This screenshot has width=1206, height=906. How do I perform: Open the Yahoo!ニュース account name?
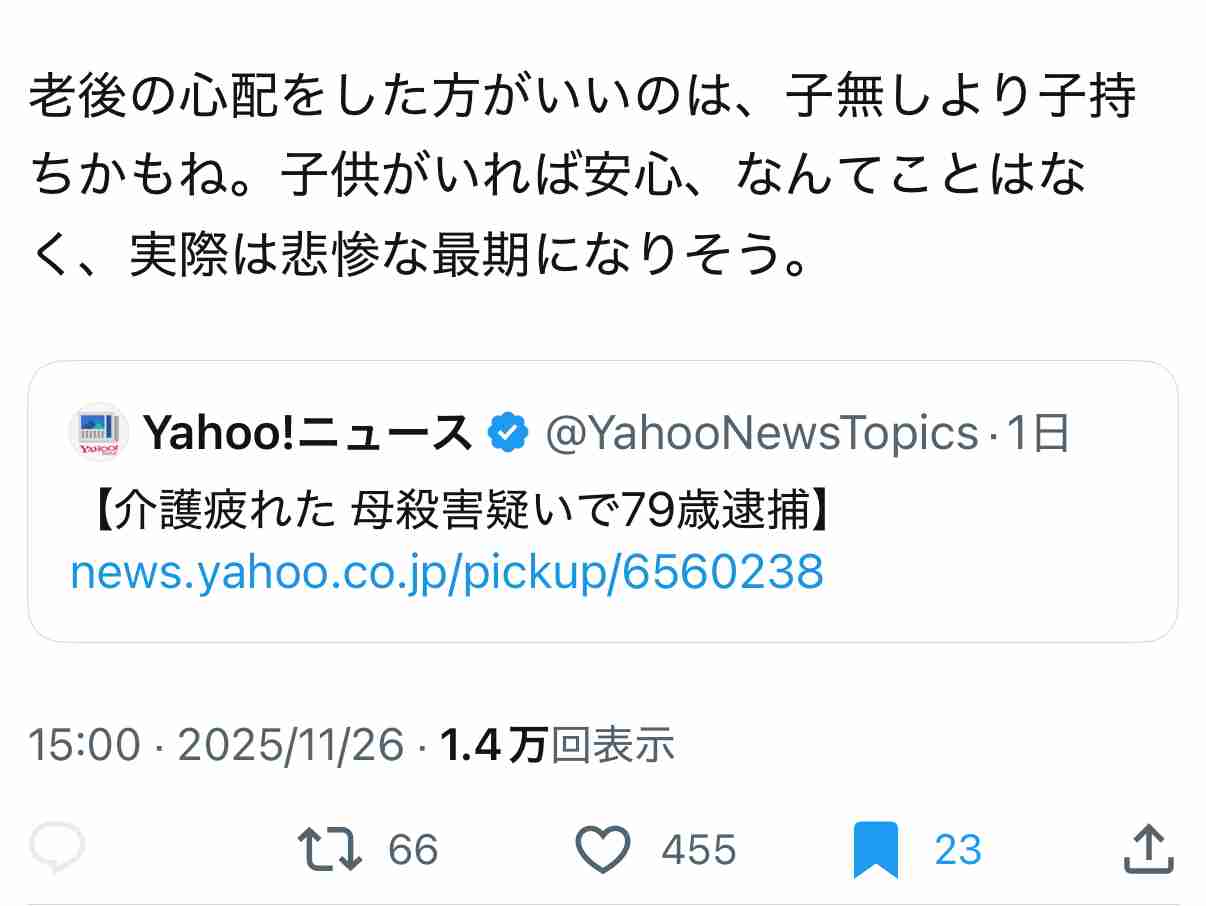click(x=310, y=432)
